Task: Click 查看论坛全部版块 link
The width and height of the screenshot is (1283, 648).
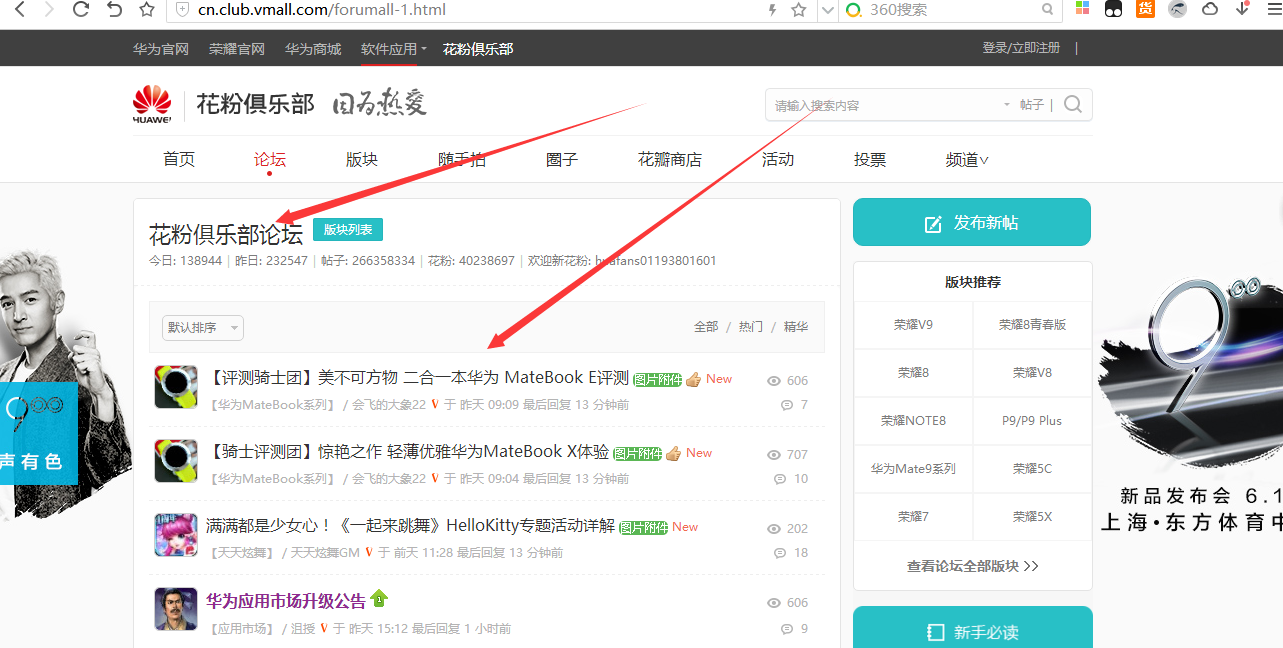Action: pyautogui.click(x=972, y=566)
